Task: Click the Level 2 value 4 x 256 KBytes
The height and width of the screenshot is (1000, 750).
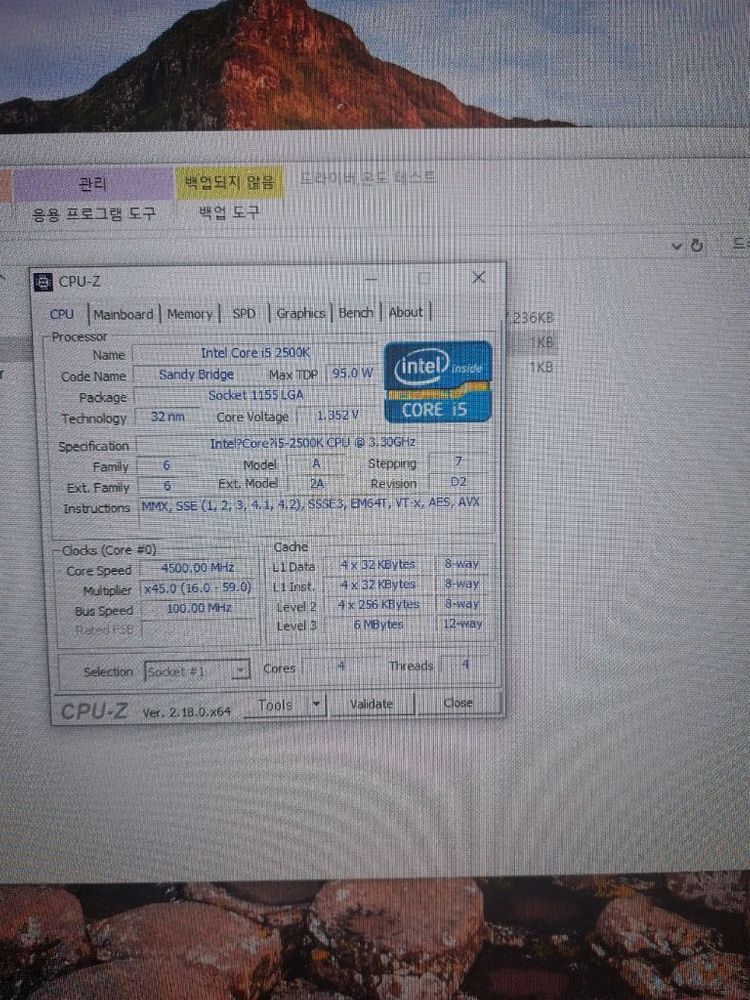Action: [378, 605]
